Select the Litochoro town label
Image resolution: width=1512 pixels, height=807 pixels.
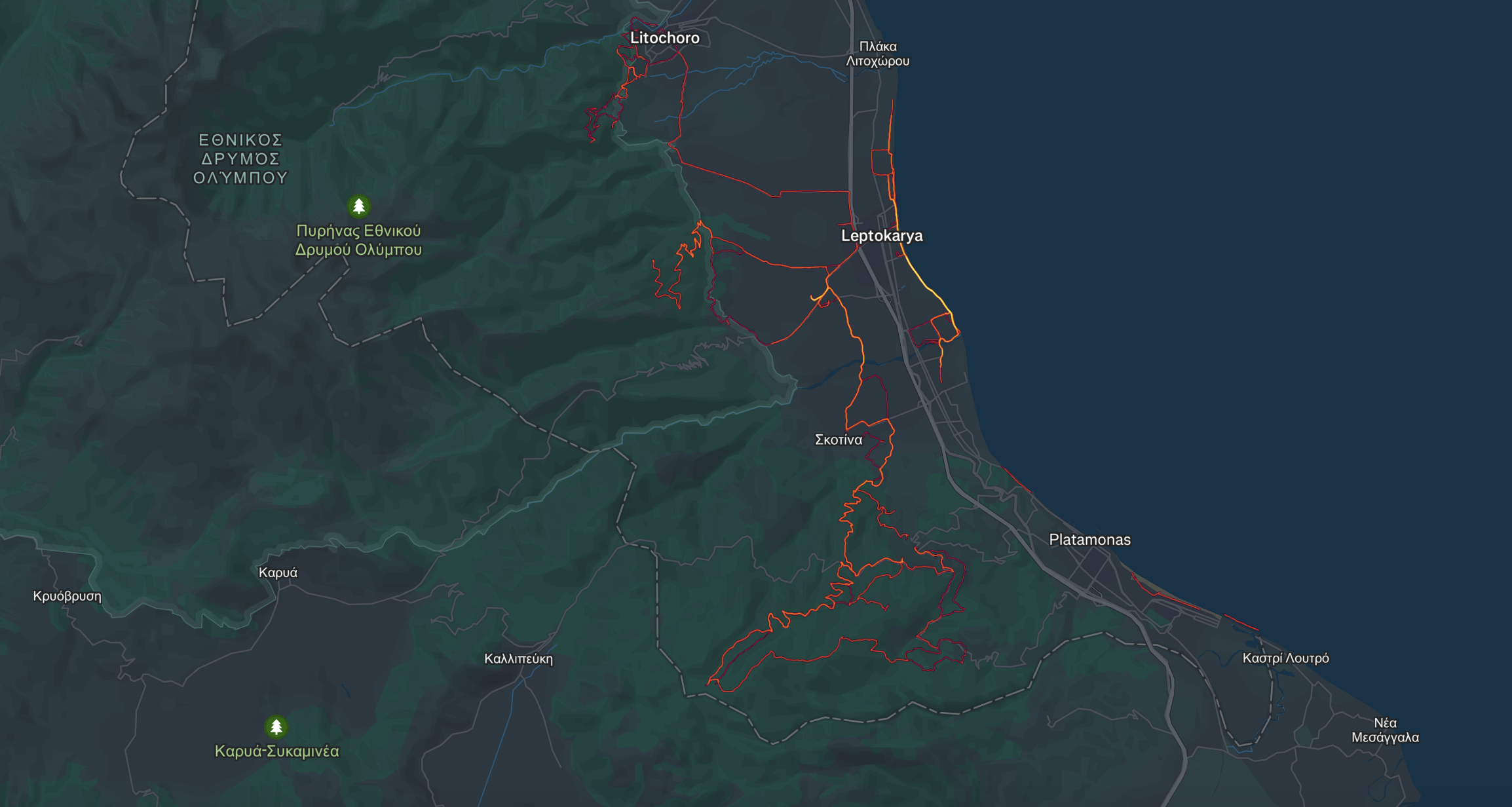[664, 38]
